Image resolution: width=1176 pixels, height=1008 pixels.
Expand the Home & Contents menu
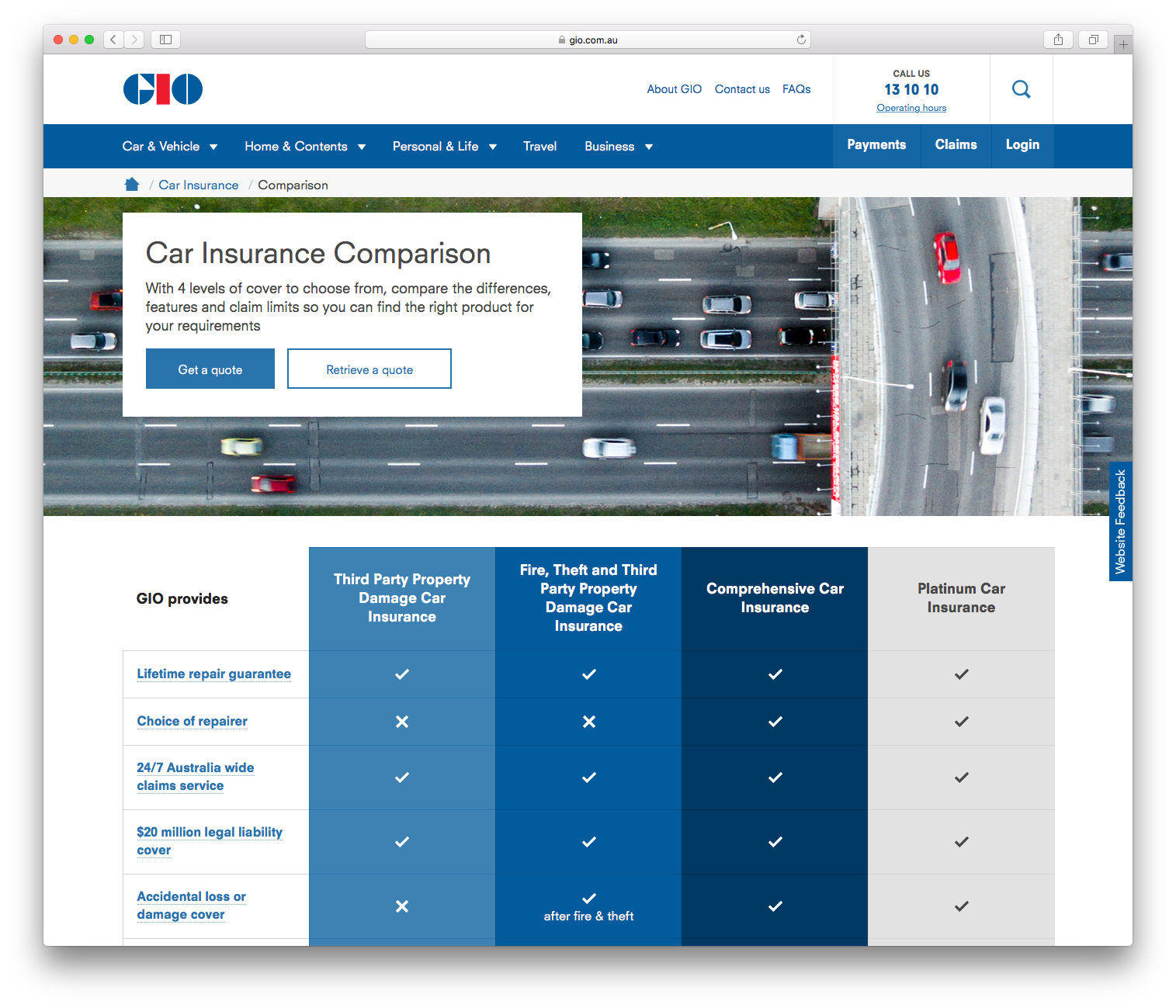(305, 146)
